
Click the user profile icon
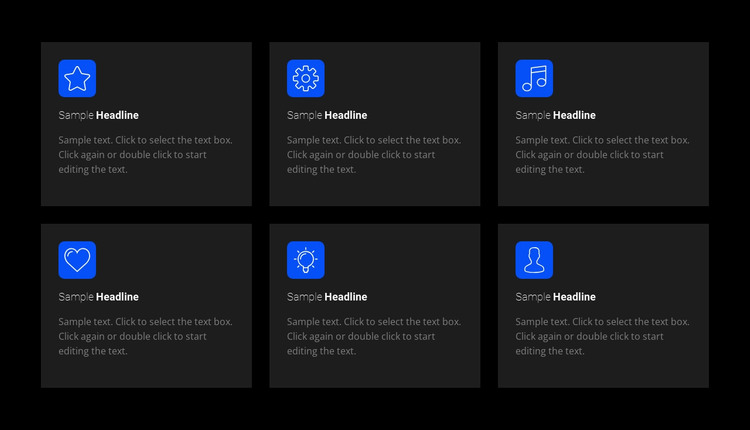[x=534, y=260]
